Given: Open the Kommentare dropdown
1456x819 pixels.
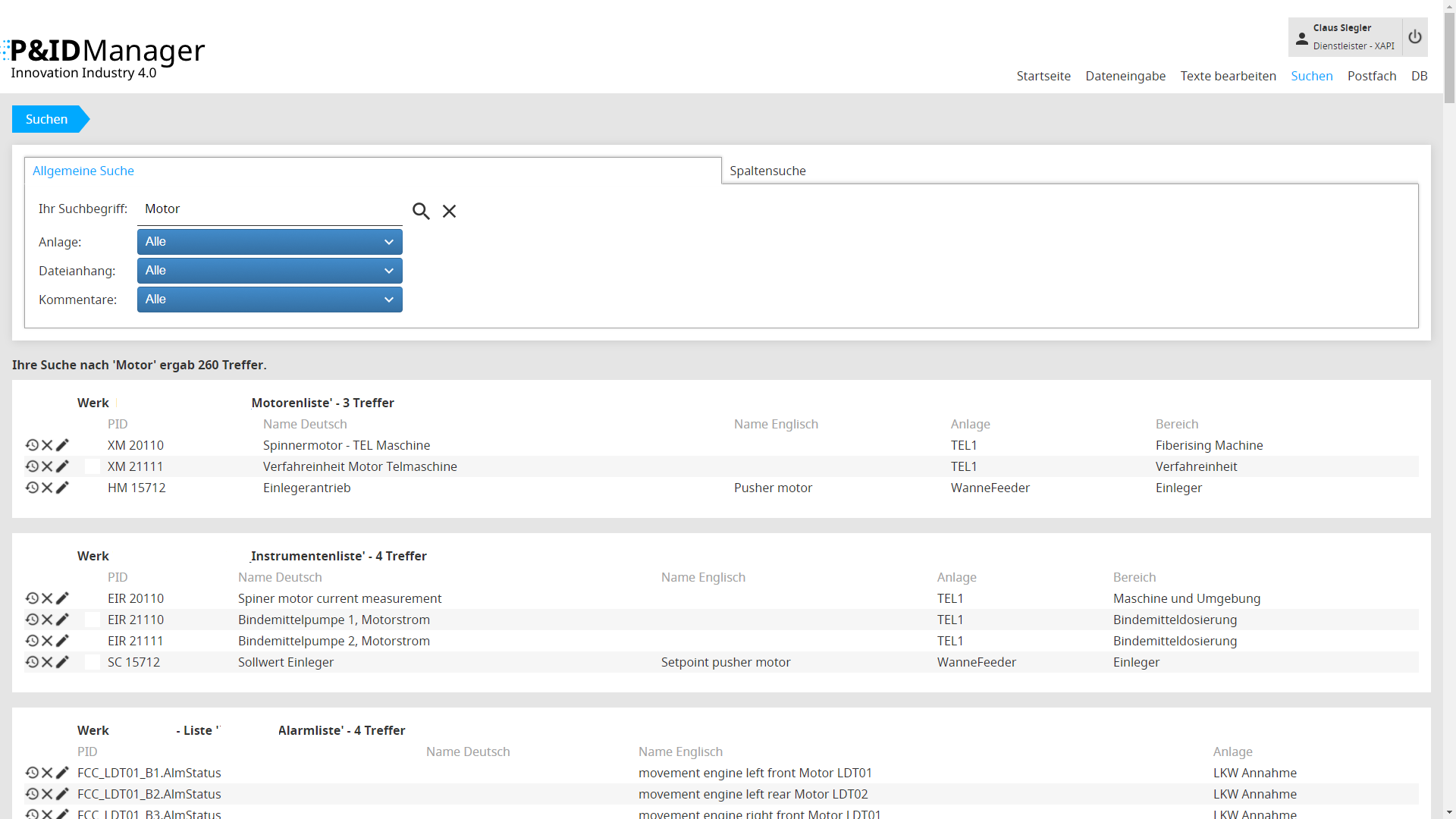Looking at the screenshot, I should (x=269, y=300).
